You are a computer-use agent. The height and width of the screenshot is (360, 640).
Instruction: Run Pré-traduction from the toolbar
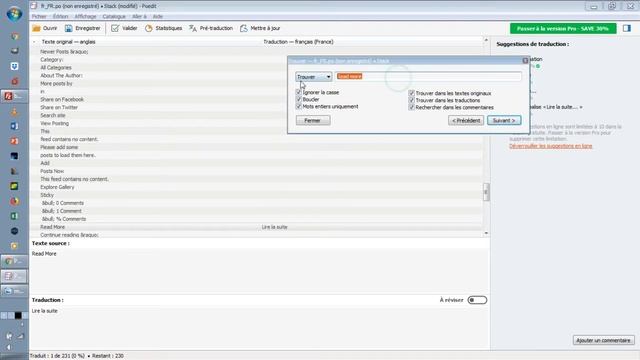point(211,28)
